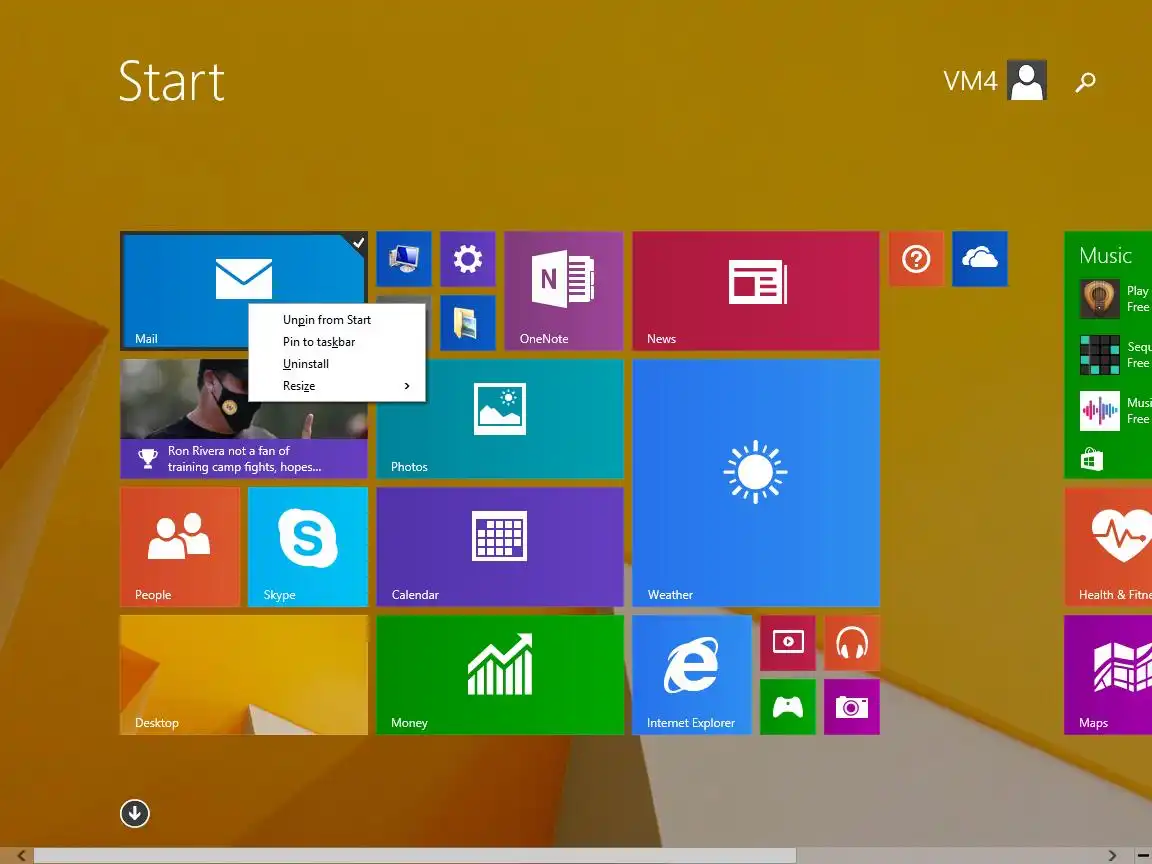Open the PC settings gear tile
1152x864 pixels.
pos(467,259)
